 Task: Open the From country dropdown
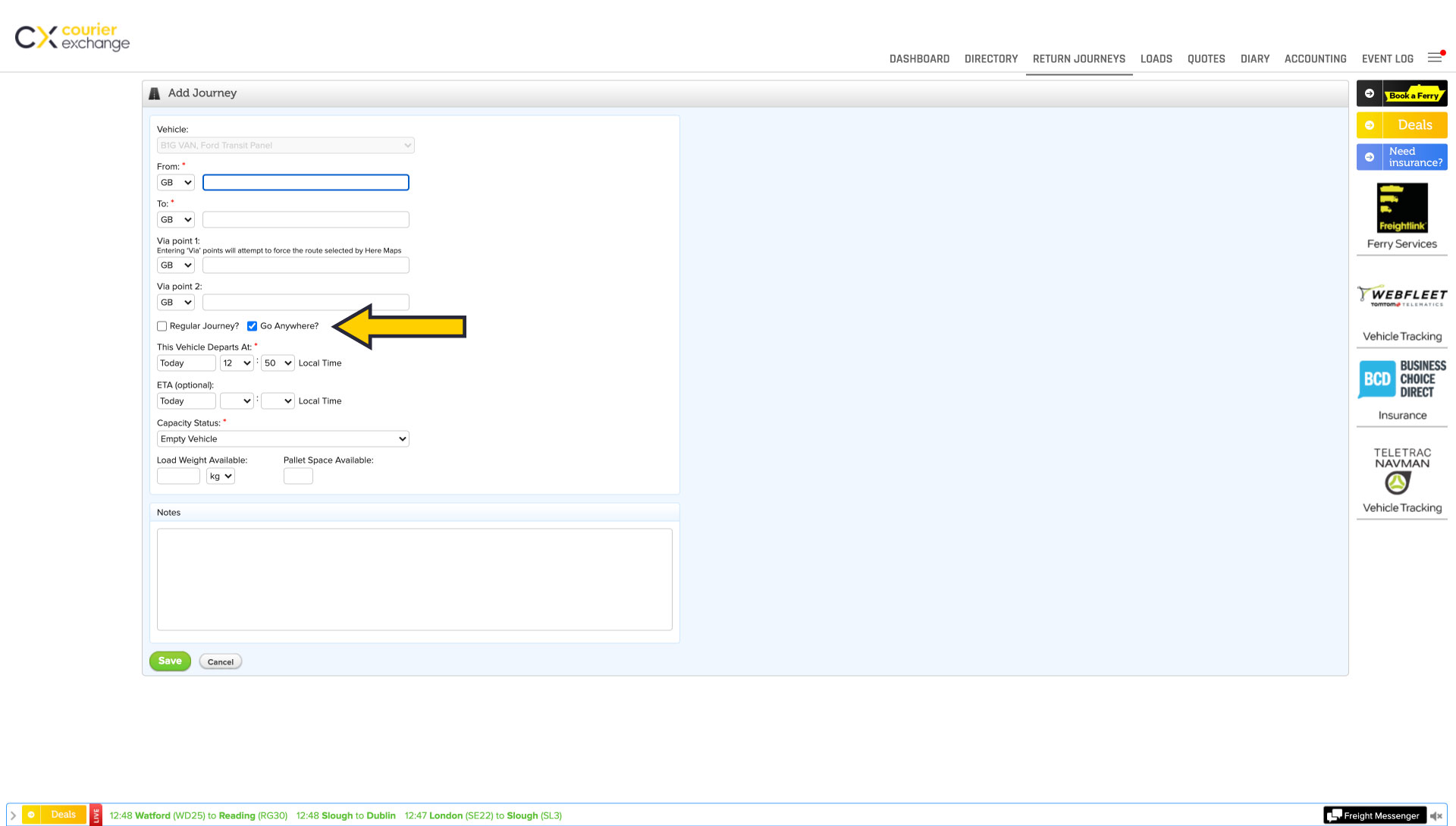point(176,183)
